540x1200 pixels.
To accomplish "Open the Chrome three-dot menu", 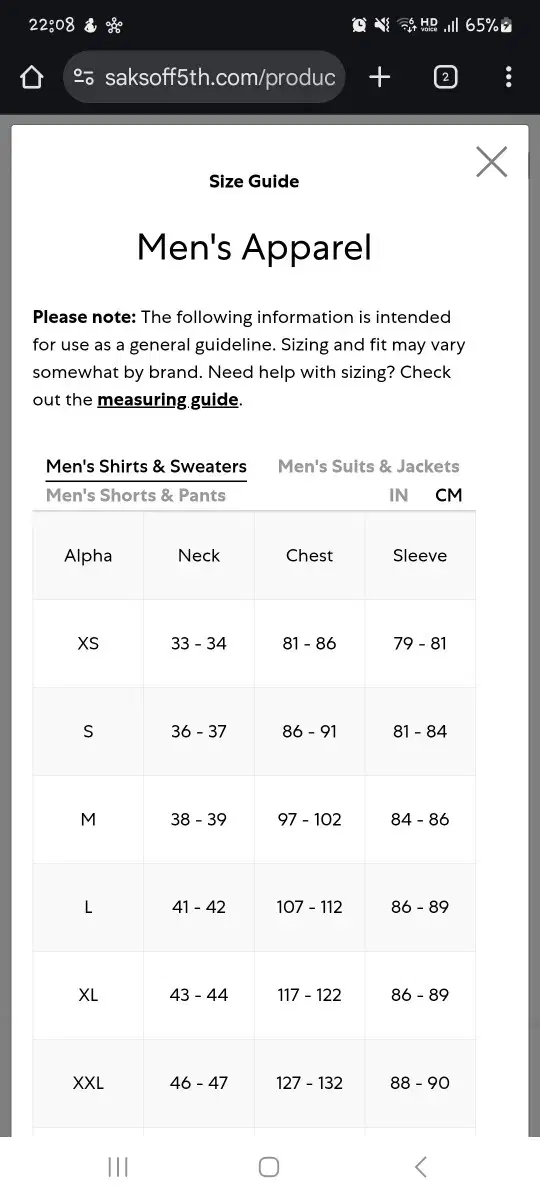I will pyautogui.click(x=509, y=77).
